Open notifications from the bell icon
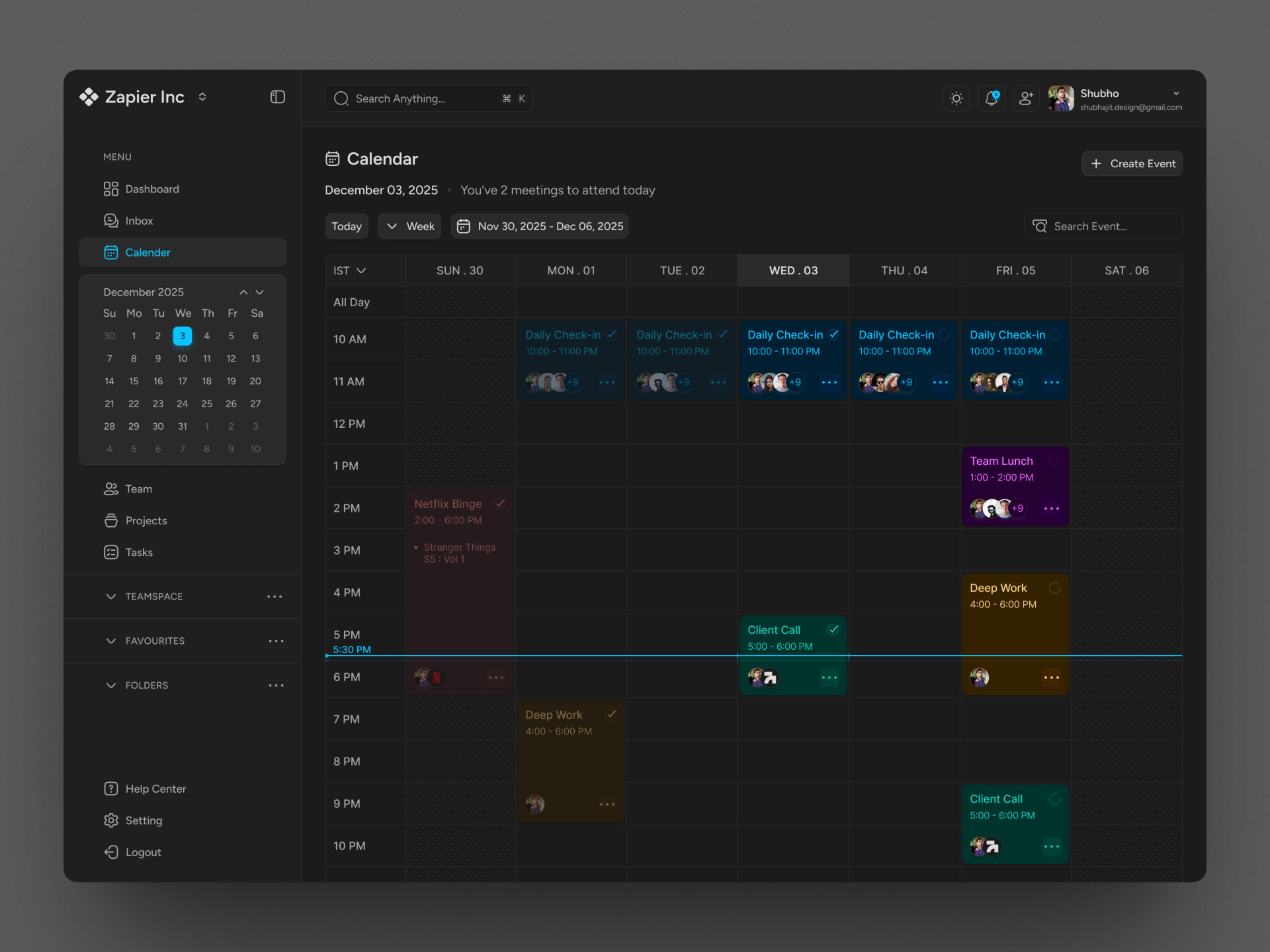 point(991,98)
